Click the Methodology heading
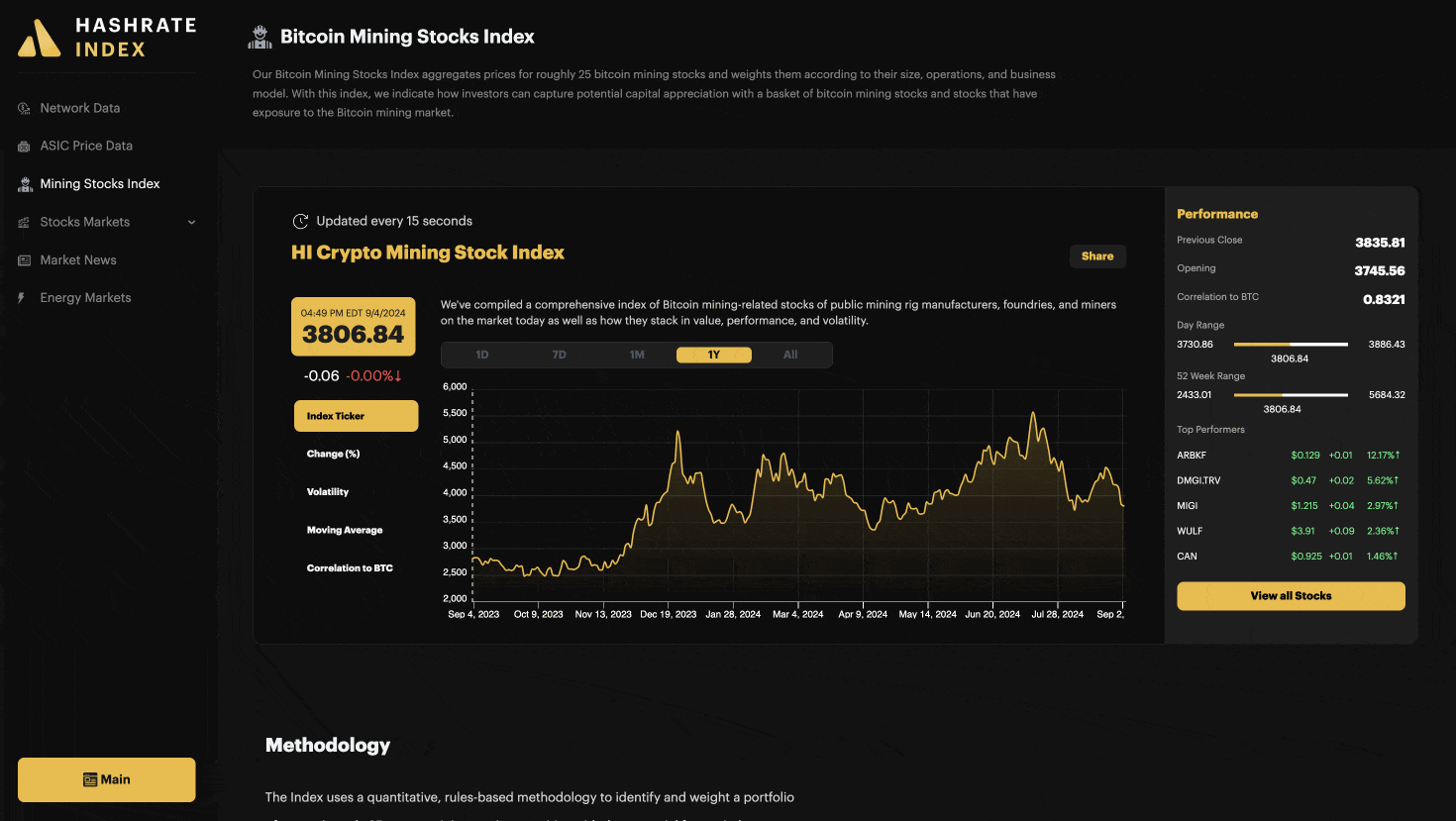Image resolution: width=1456 pixels, height=821 pixels. 328,746
